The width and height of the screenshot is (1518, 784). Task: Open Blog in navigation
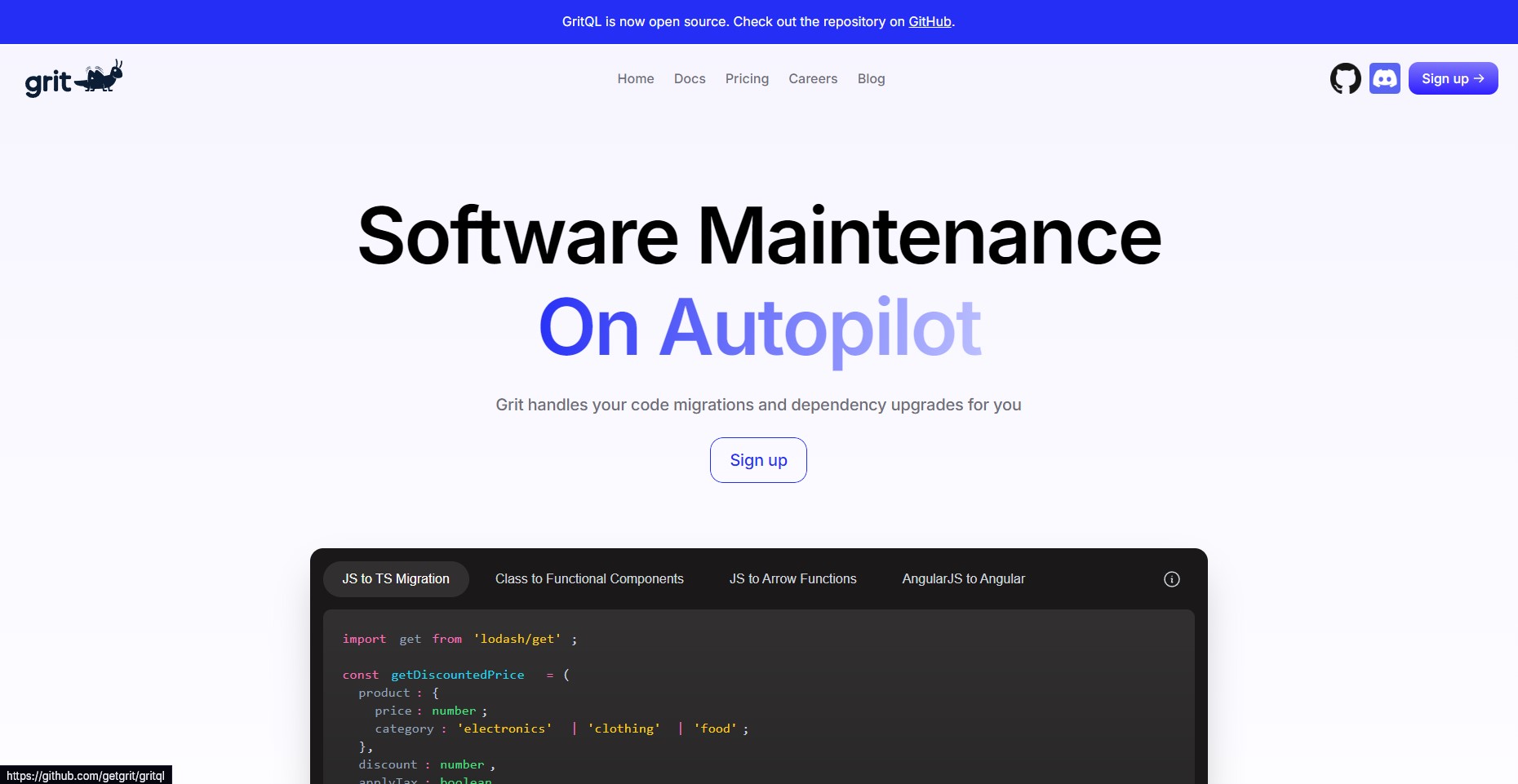pos(871,78)
